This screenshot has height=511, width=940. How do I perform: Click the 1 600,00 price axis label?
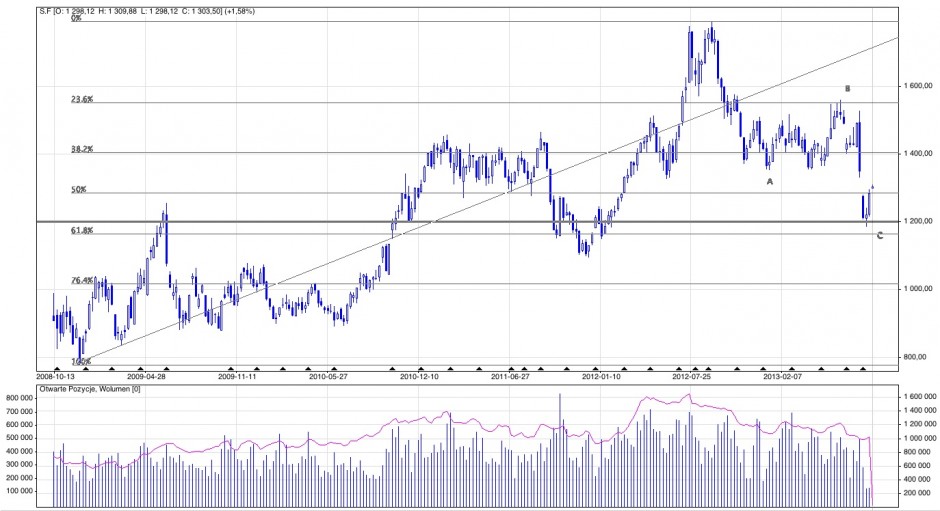(918, 86)
